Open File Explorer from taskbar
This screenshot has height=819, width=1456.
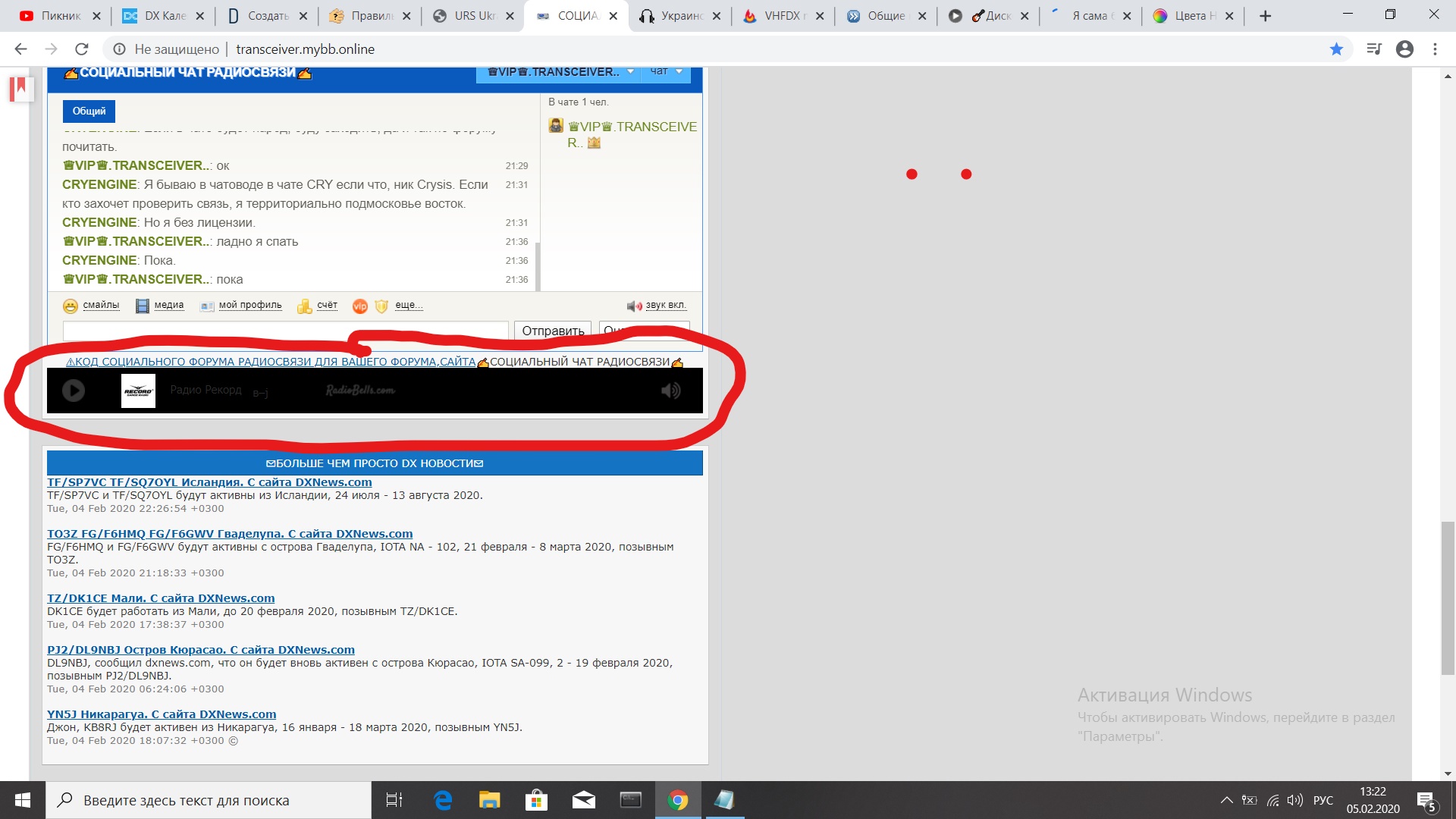[489, 800]
